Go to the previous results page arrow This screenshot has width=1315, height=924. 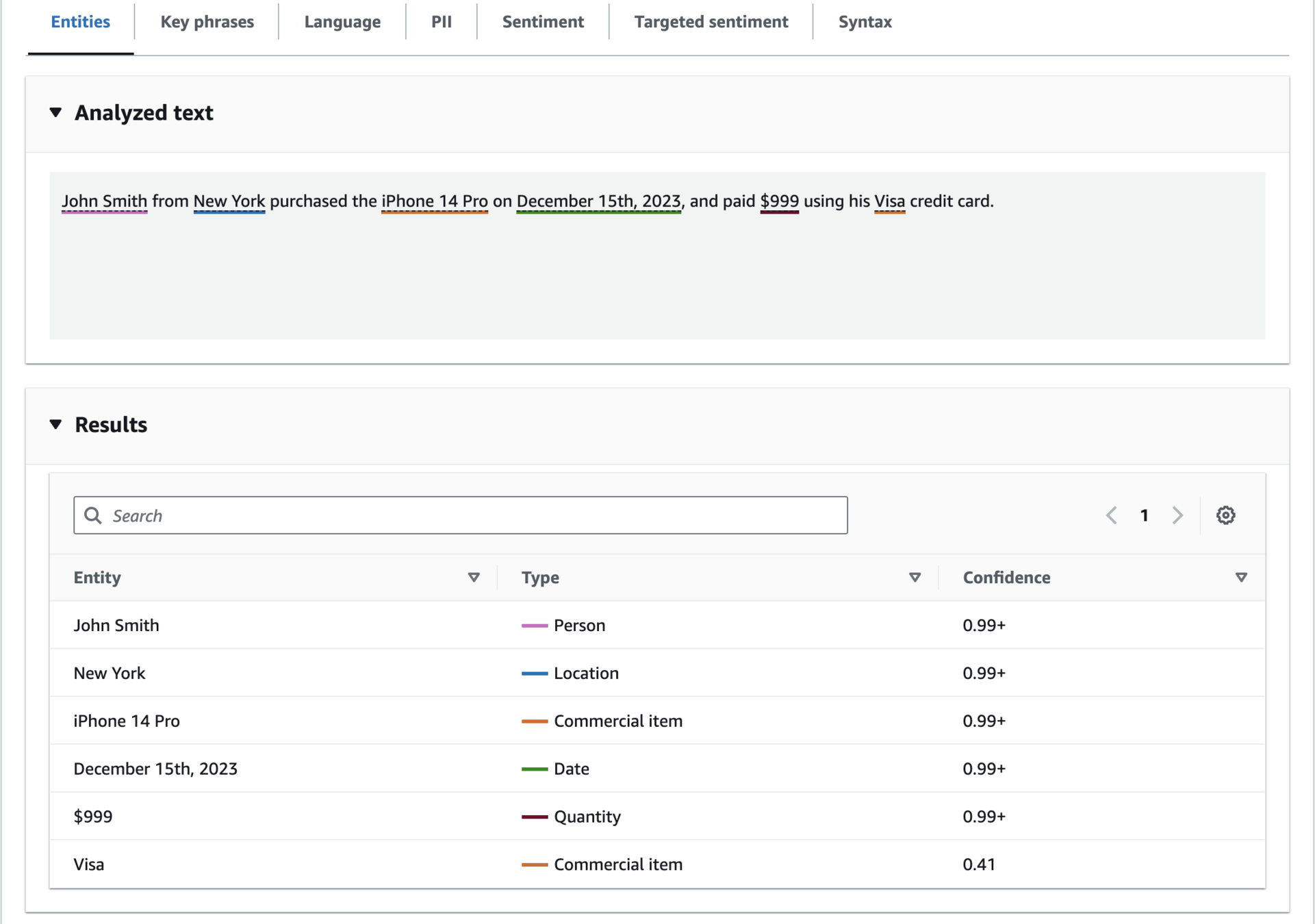click(x=1112, y=515)
